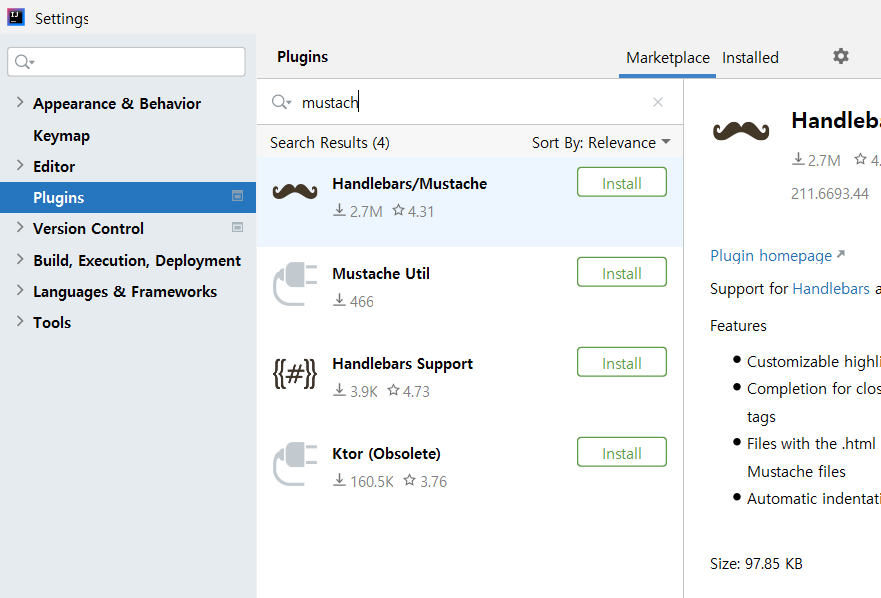Select the Mustache Util plugin title

[x=381, y=274]
